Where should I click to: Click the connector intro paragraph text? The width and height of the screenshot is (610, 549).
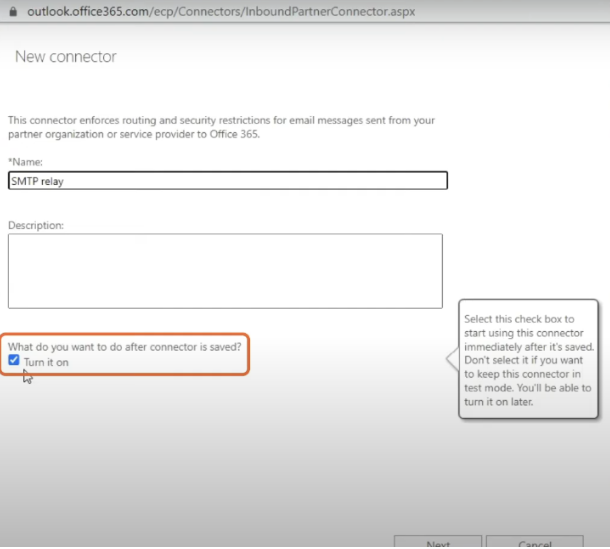pyautogui.click(x=220, y=128)
